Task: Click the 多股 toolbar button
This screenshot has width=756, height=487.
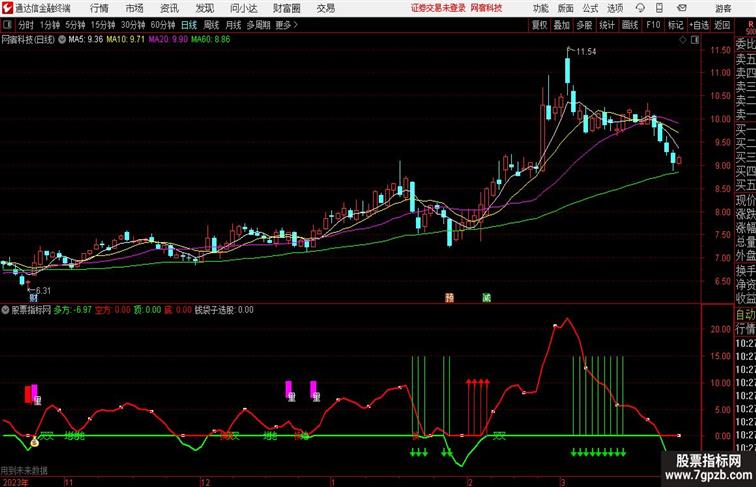Action: (584, 25)
